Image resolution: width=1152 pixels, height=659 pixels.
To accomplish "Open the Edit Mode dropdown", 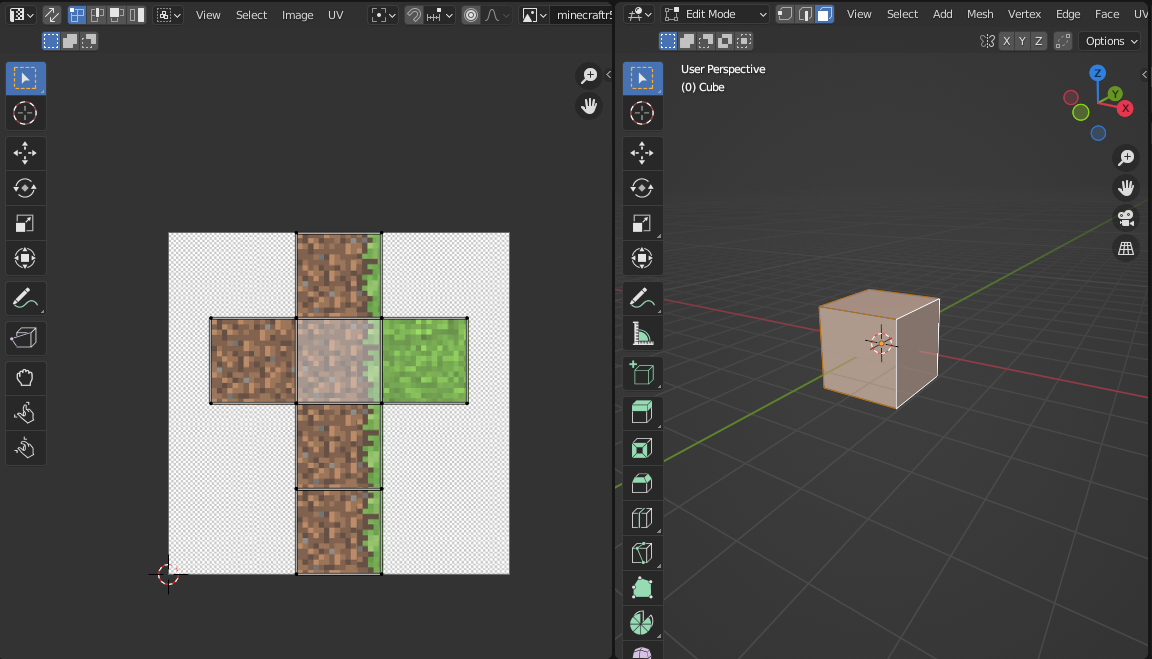I will tap(716, 15).
